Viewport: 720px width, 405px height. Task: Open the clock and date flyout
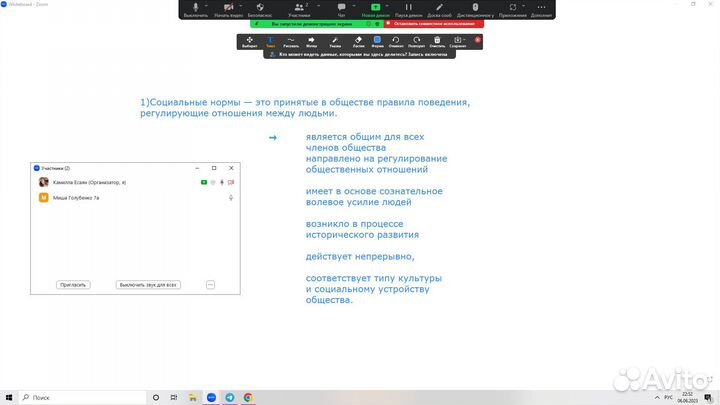tap(687, 398)
